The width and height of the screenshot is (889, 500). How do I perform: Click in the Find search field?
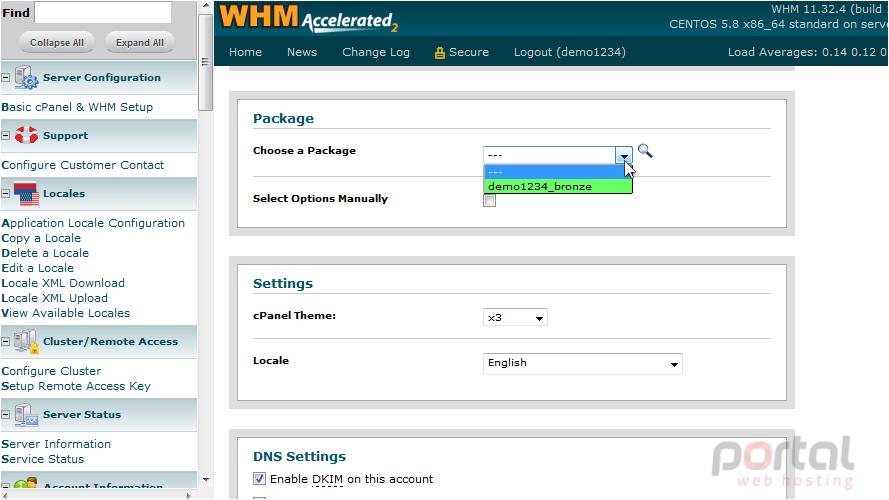[103, 12]
